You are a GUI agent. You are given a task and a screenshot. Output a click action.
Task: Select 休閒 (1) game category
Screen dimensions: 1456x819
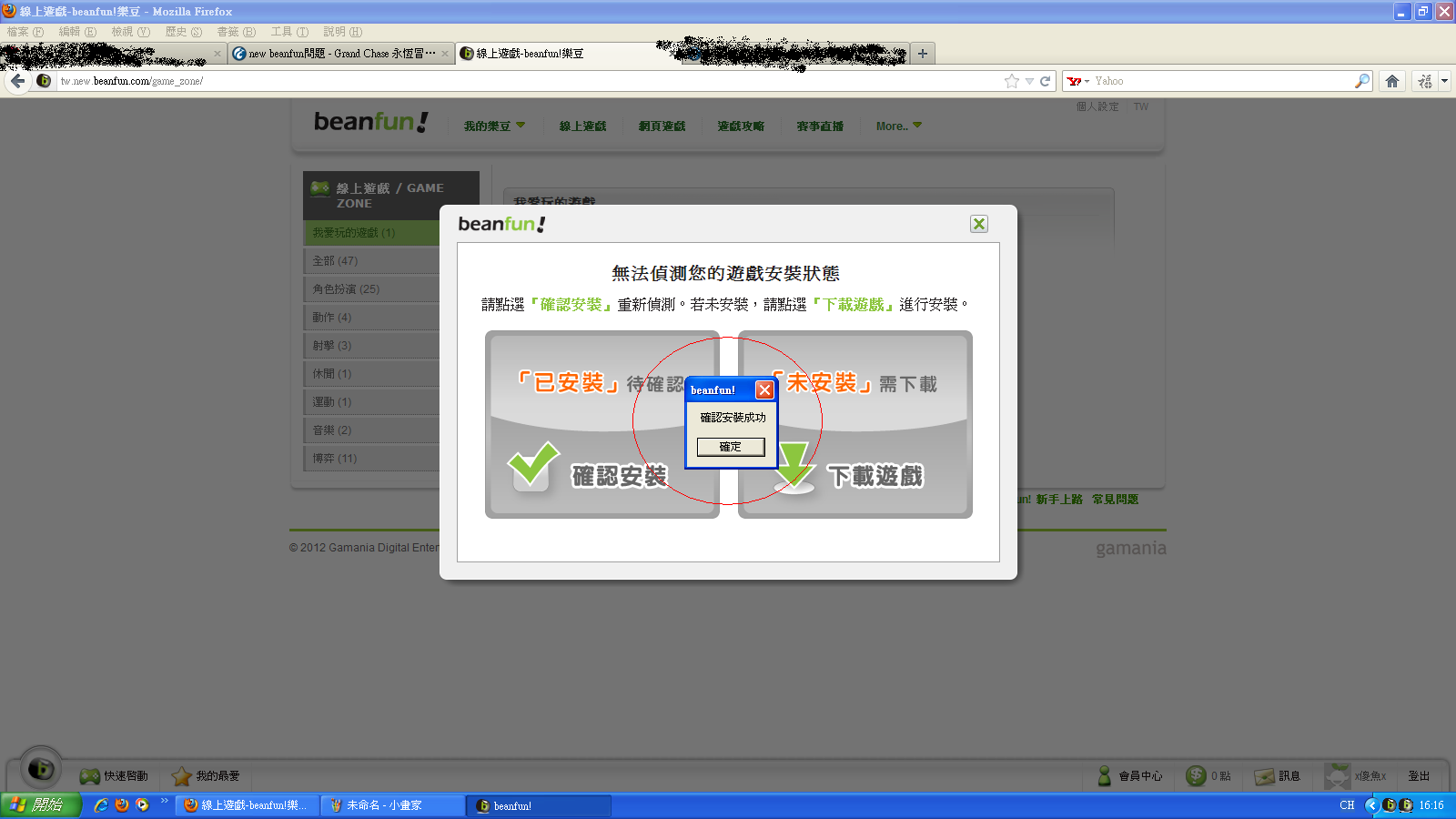(371, 374)
